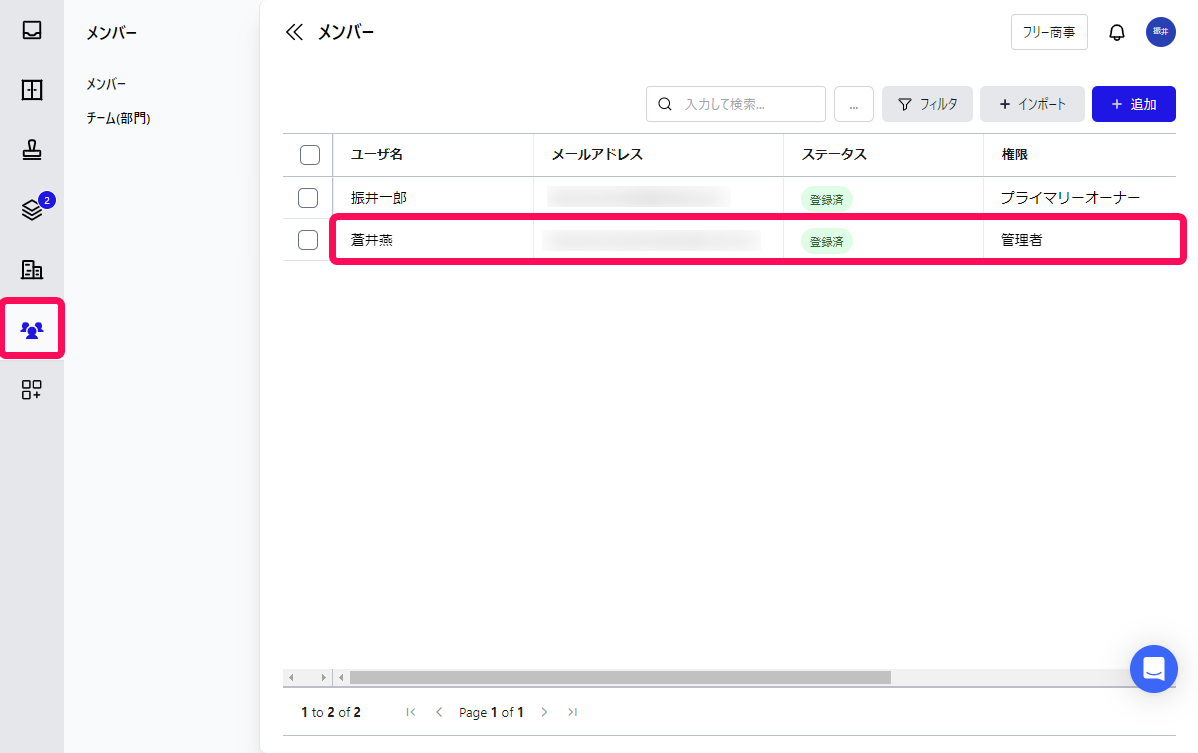Open the layers icon with badge 2
Viewport: 1198px width, 753px height.
coord(31,209)
